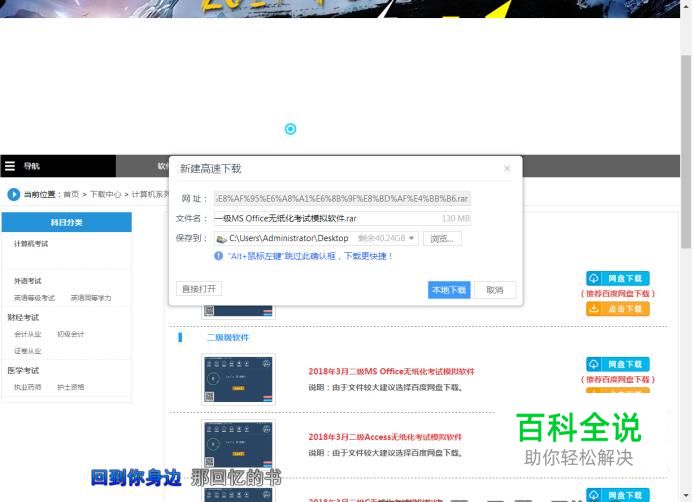Click the 首页 breadcrumb link

71,194
